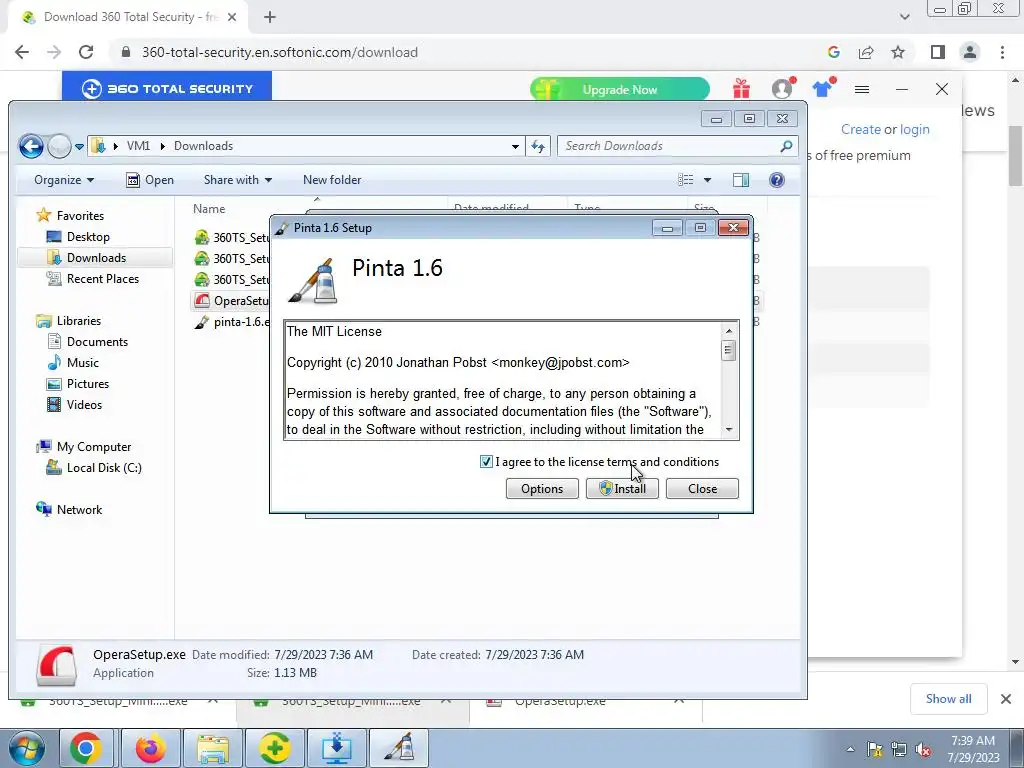1024x768 pixels.
Task: Click volume icon in system tray
Action: point(923,750)
